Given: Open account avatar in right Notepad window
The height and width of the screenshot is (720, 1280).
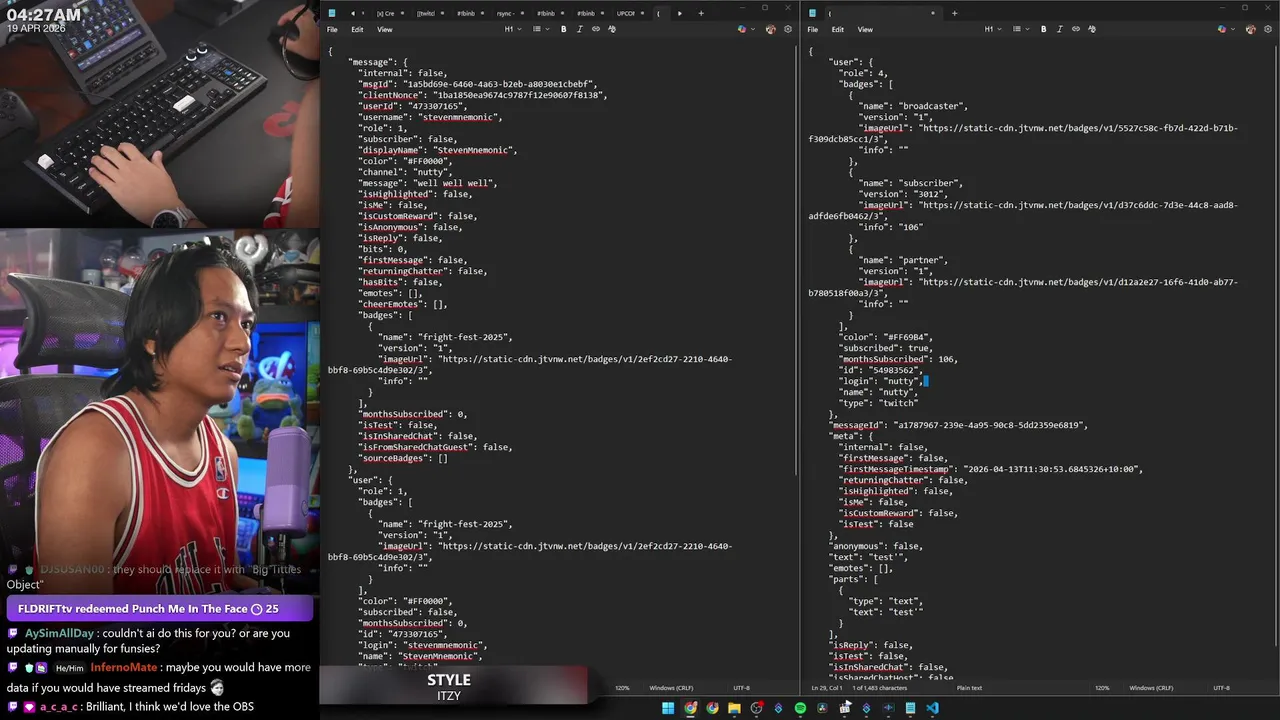Looking at the screenshot, I should point(1250,29).
